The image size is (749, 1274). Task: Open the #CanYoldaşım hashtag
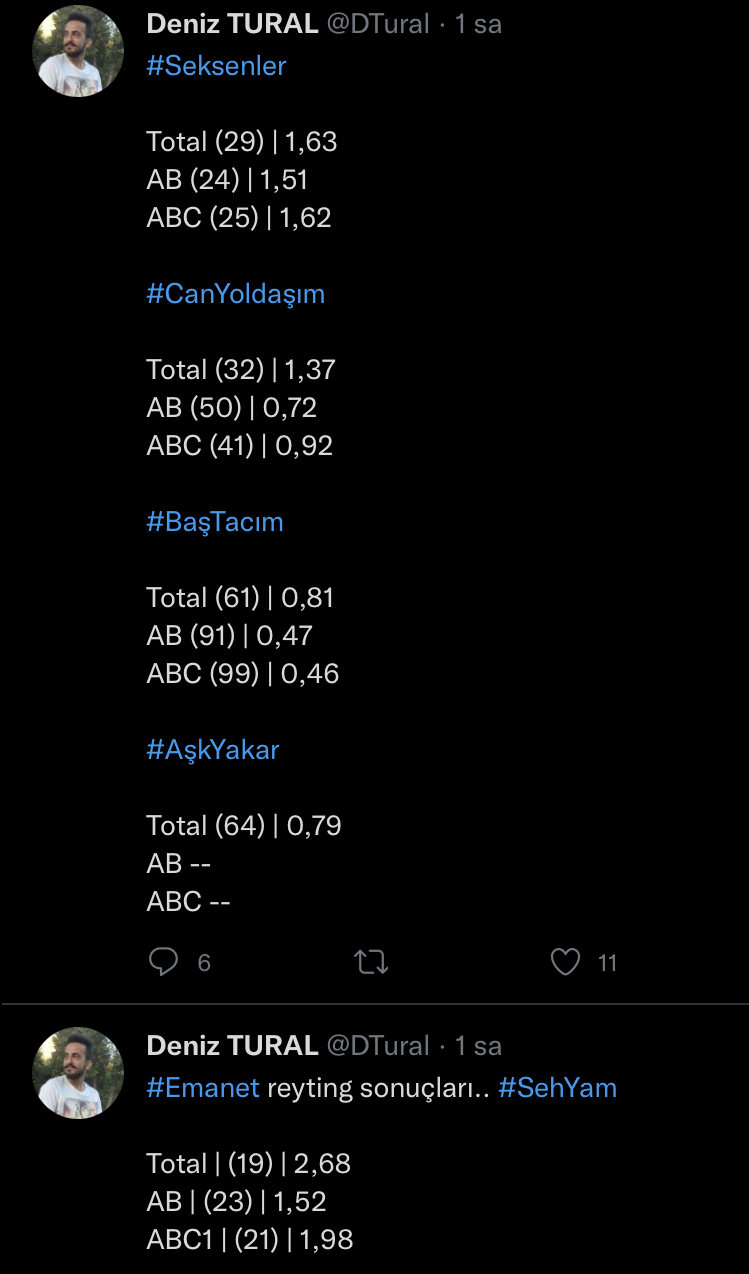coord(235,294)
